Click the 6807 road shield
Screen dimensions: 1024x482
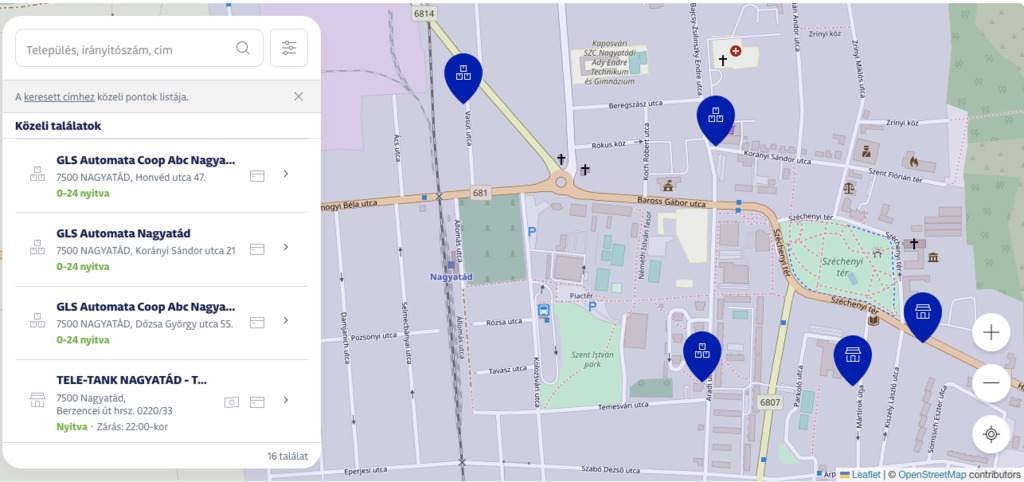770,402
